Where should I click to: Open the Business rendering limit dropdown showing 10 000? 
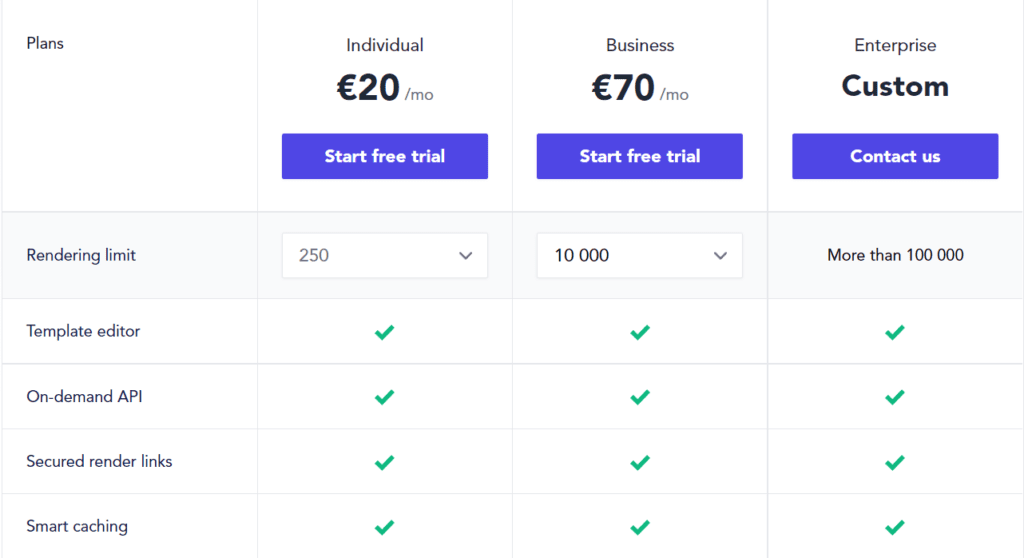pyautogui.click(x=639, y=255)
